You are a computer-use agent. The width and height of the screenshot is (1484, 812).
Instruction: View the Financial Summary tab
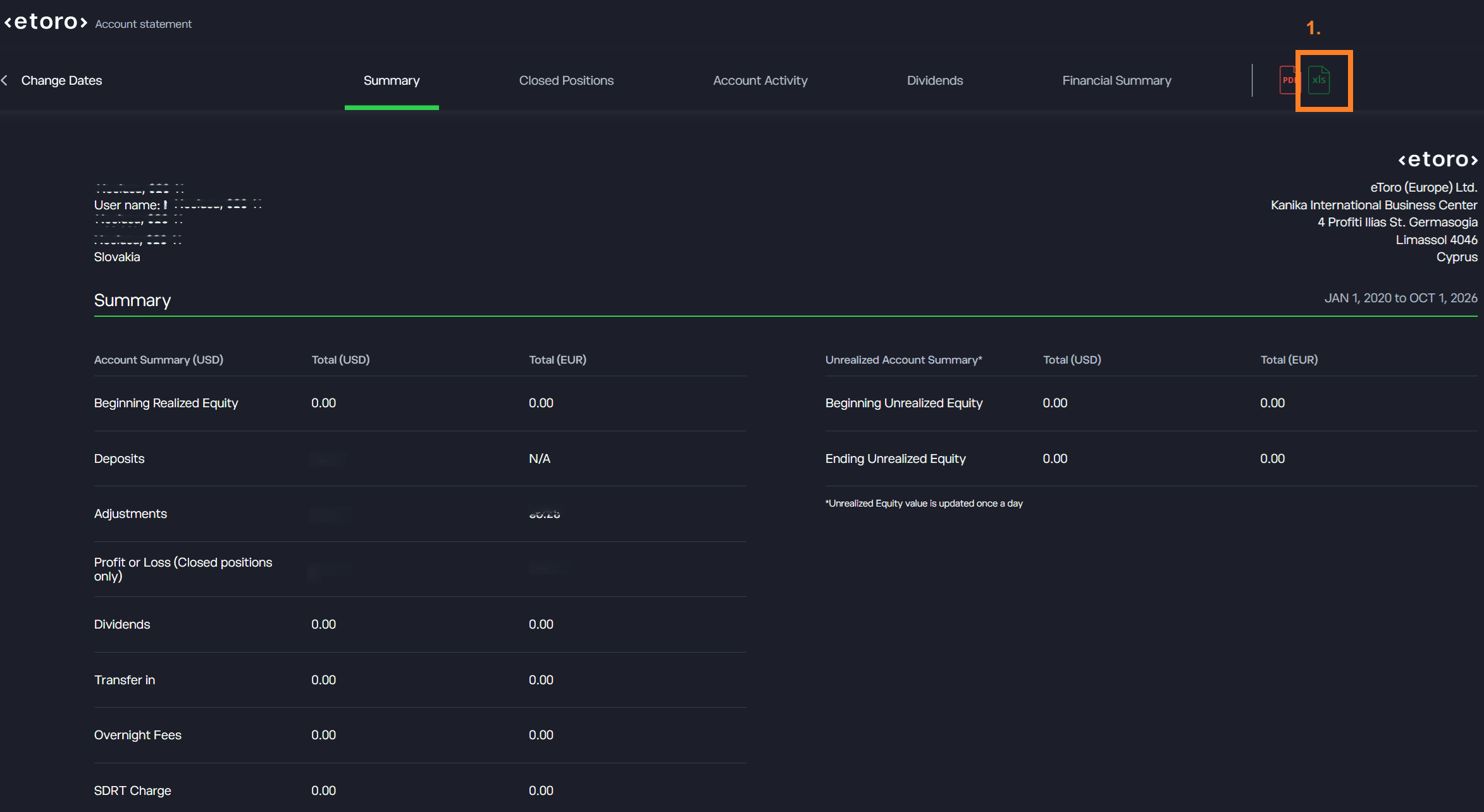(x=1117, y=80)
